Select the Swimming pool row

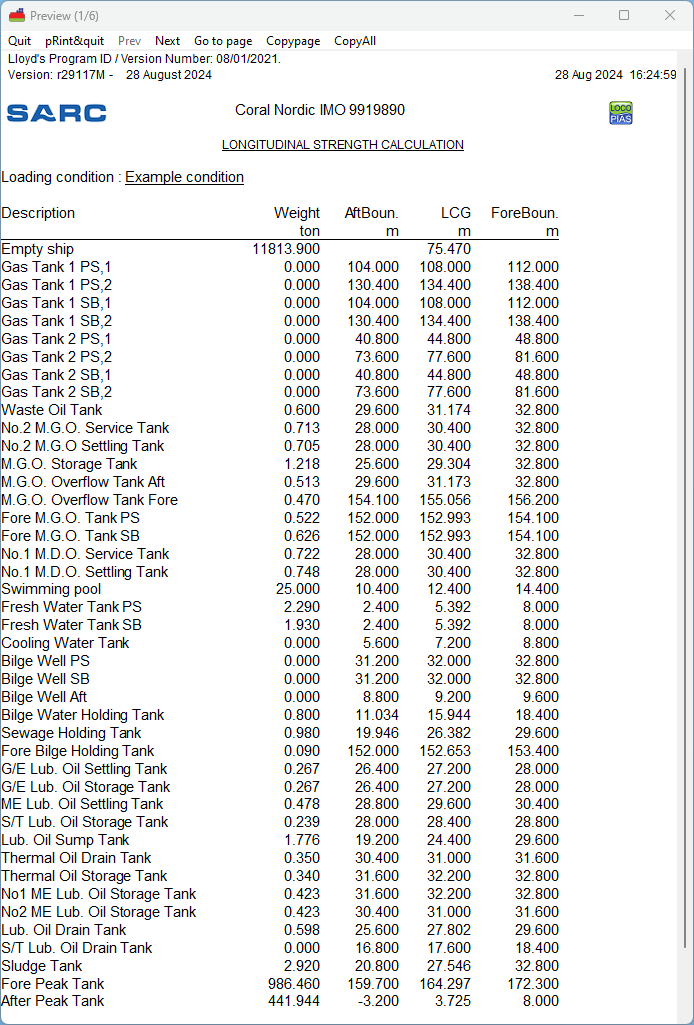[51, 590]
